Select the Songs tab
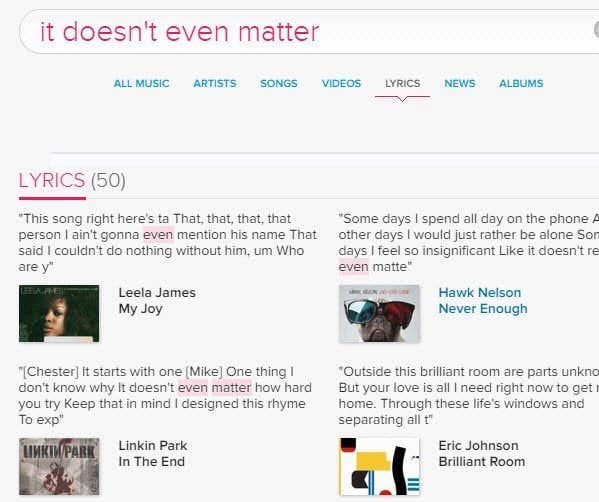 (278, 83)
